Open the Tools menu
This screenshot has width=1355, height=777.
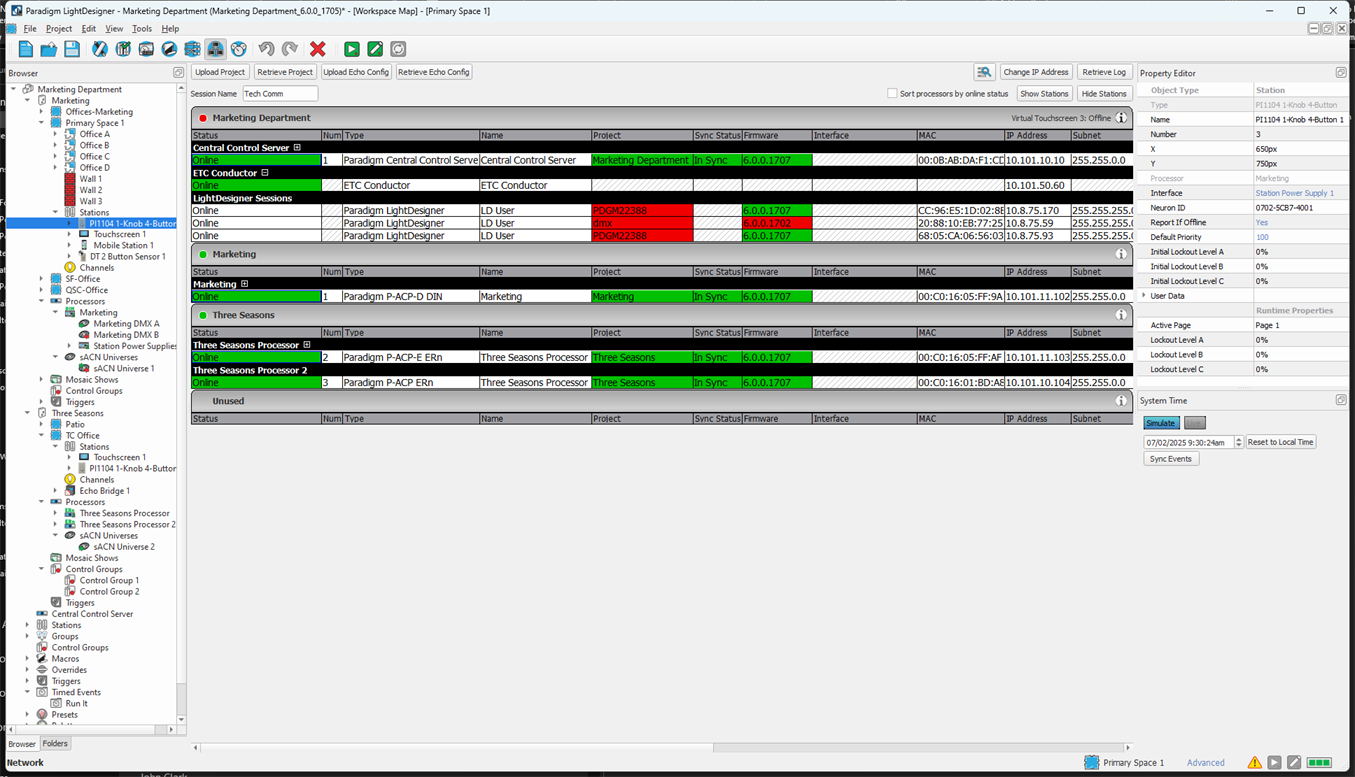(142, 29)
